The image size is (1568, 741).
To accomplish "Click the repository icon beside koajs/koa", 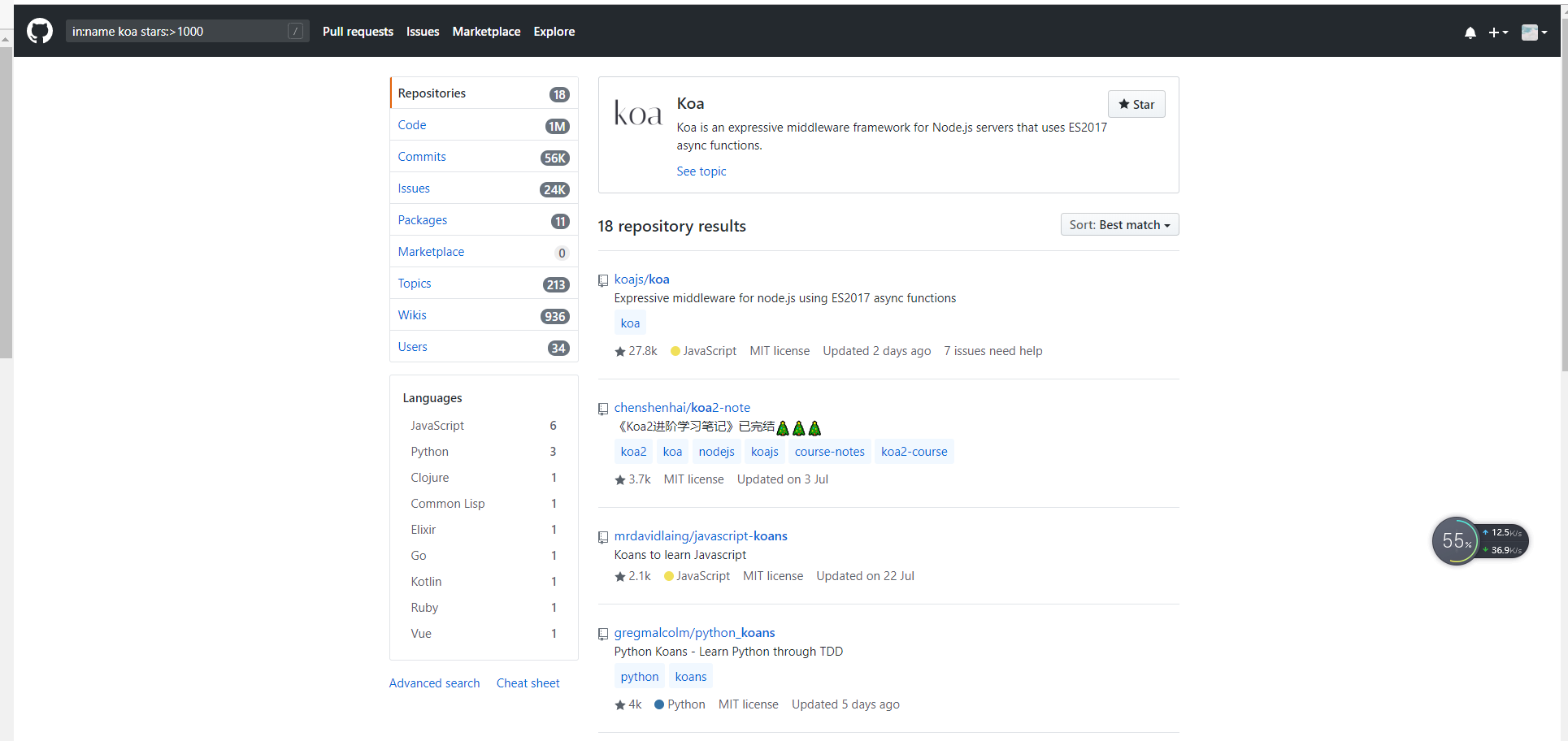I will 603,280.
